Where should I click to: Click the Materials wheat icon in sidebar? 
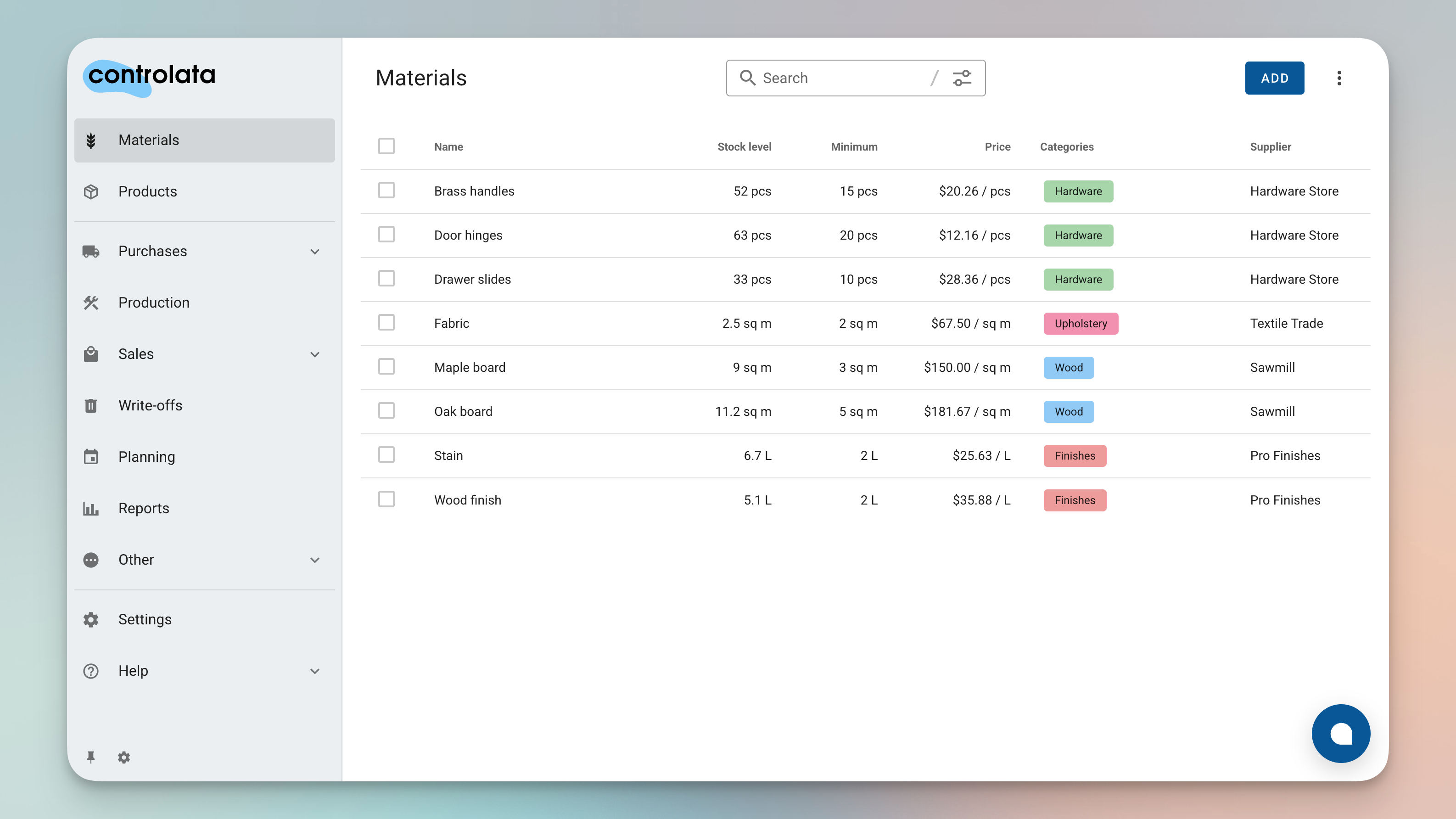click(x=91, y=140)
